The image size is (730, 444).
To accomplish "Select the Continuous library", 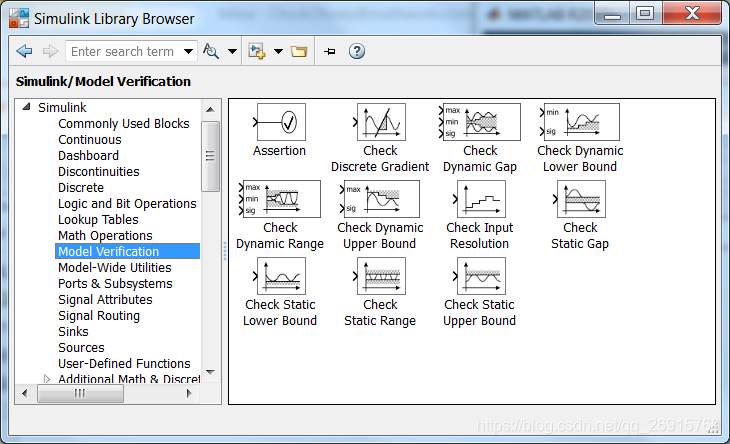I will pyautogui.click(x=89, y=140).
